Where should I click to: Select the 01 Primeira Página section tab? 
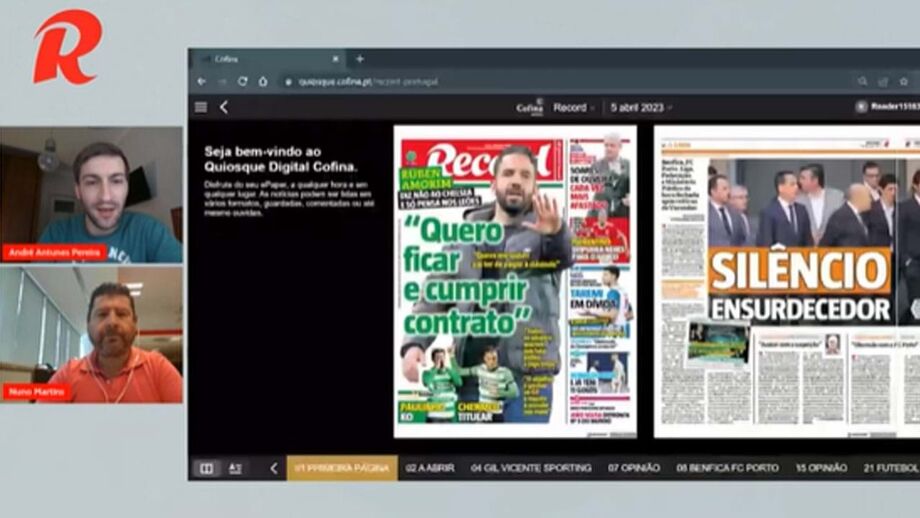click(342, 468)
